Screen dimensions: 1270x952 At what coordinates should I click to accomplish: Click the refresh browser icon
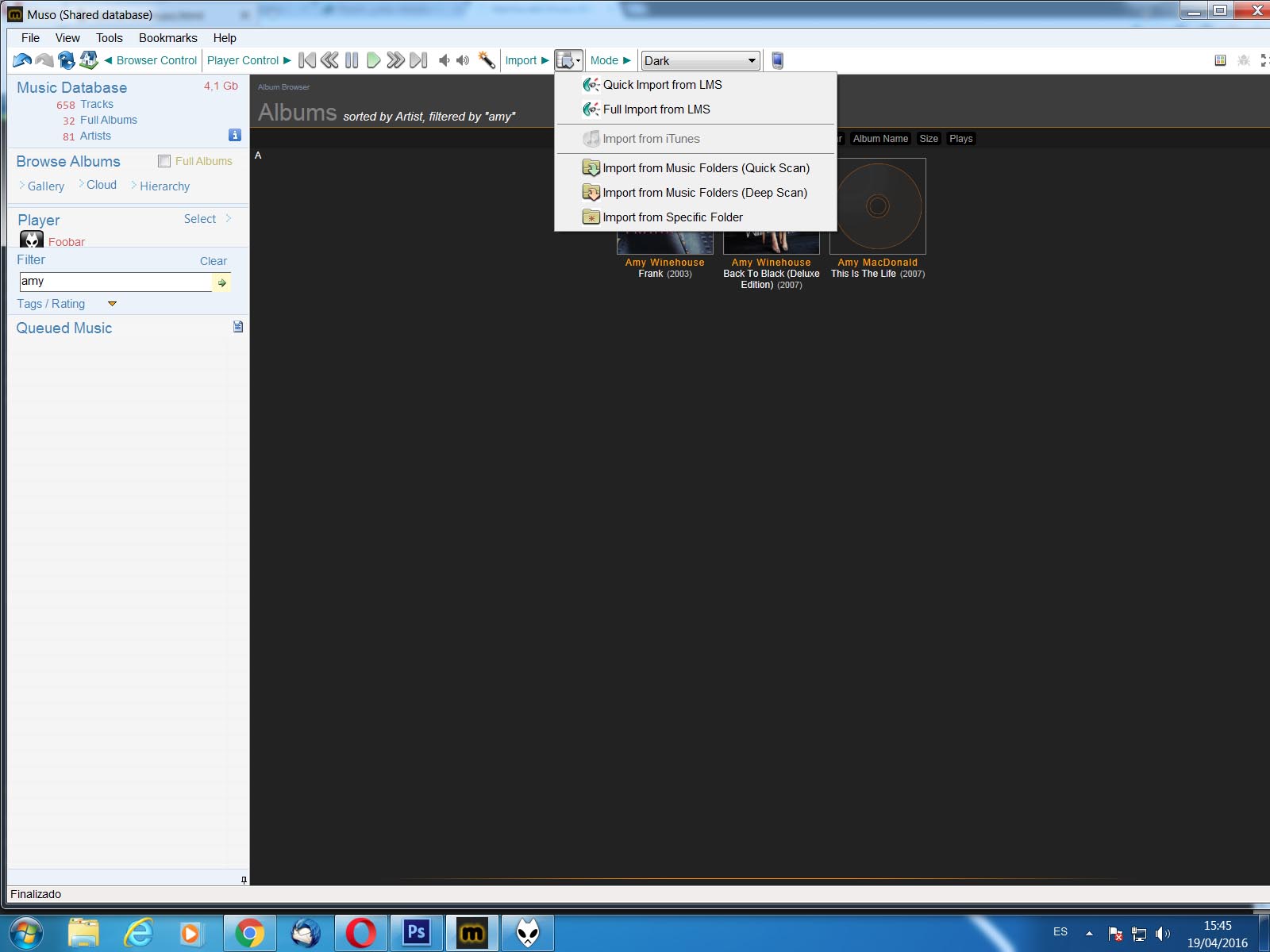tap(67, 60)
